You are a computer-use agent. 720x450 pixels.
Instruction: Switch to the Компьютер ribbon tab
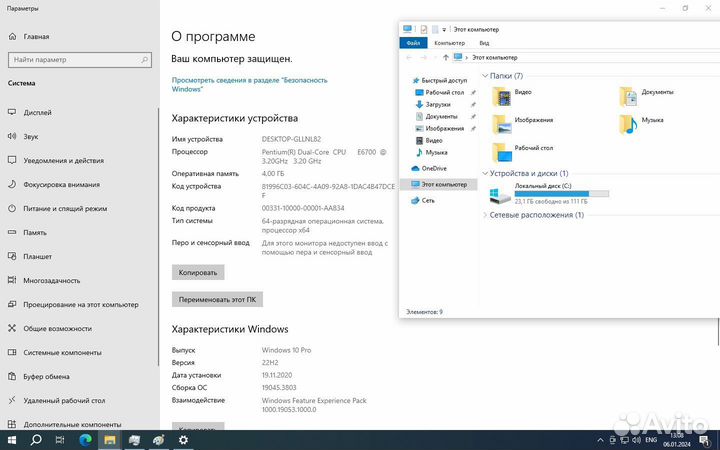pos(450,43)
